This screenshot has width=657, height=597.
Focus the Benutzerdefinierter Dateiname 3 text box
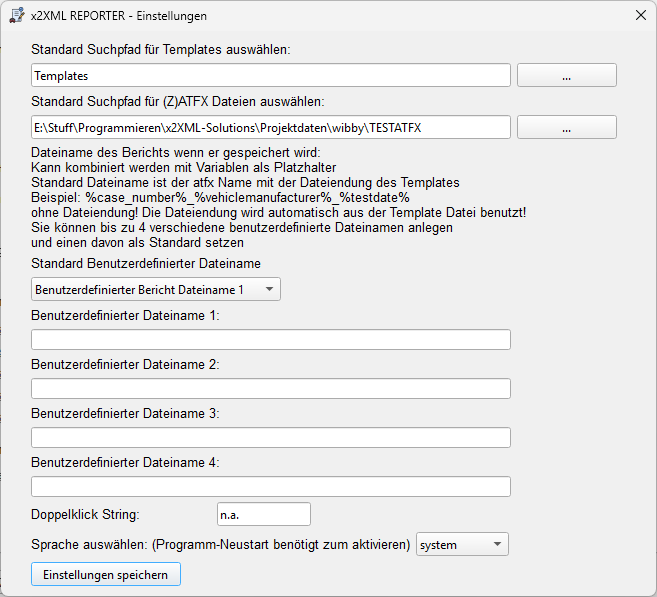(x=271, y=437)
